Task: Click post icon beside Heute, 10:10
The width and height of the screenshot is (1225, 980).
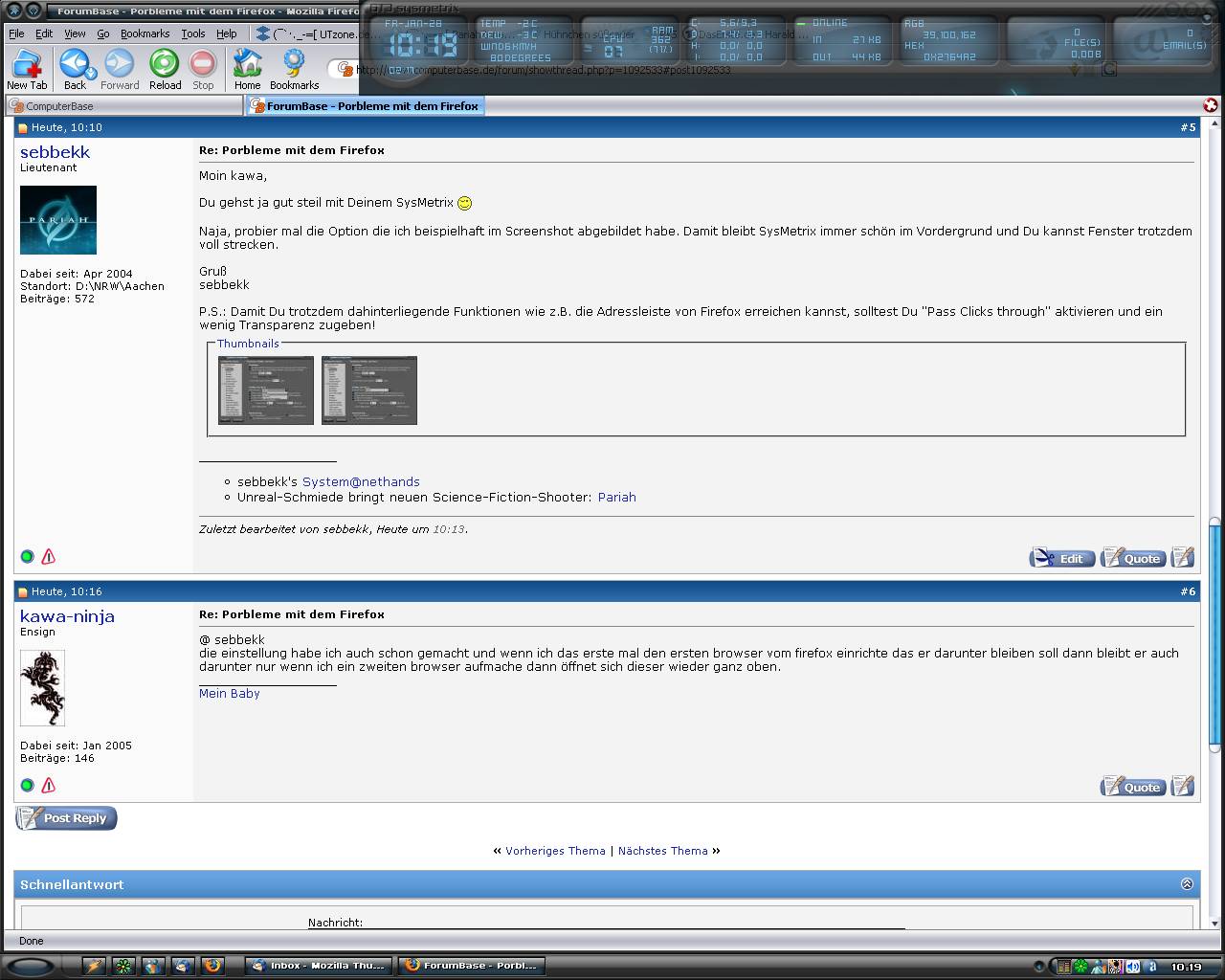Action: click(23, 128)
